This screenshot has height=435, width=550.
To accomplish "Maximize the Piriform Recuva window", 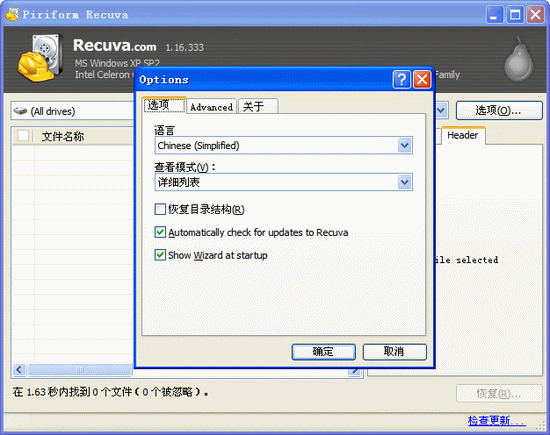I will [x=515, y=15].
